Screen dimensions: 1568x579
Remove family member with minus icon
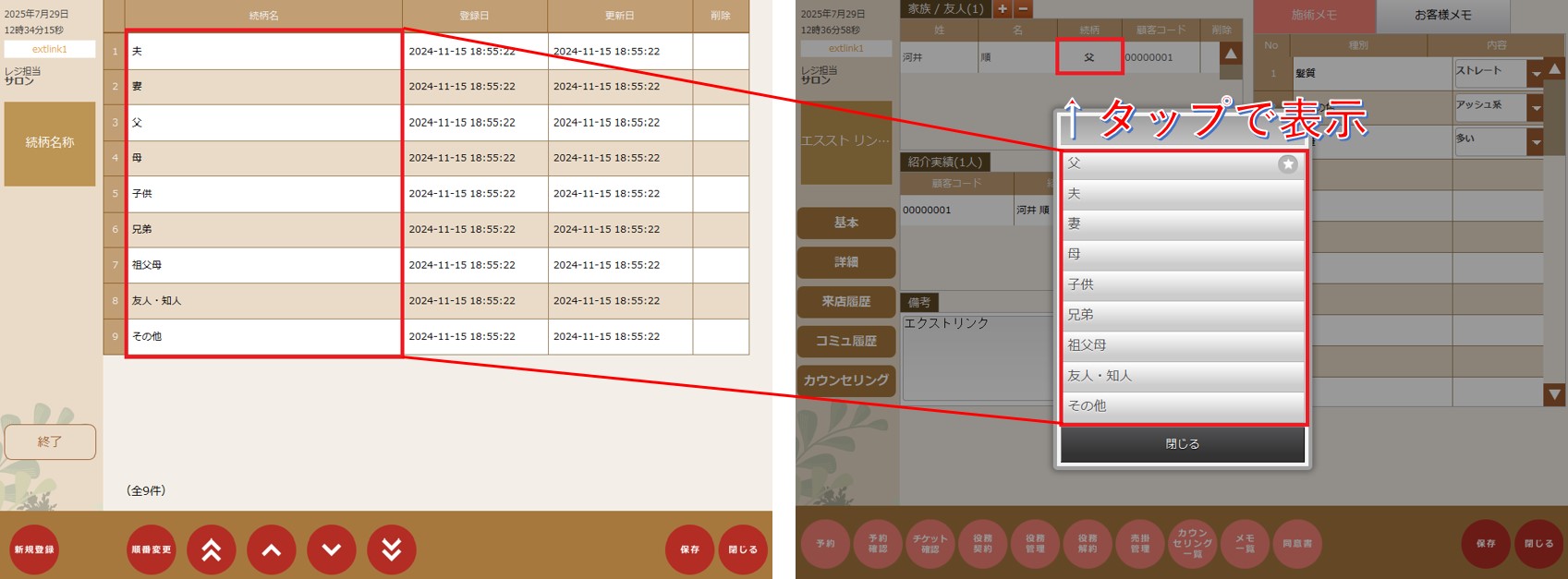tap(1023, 9)
